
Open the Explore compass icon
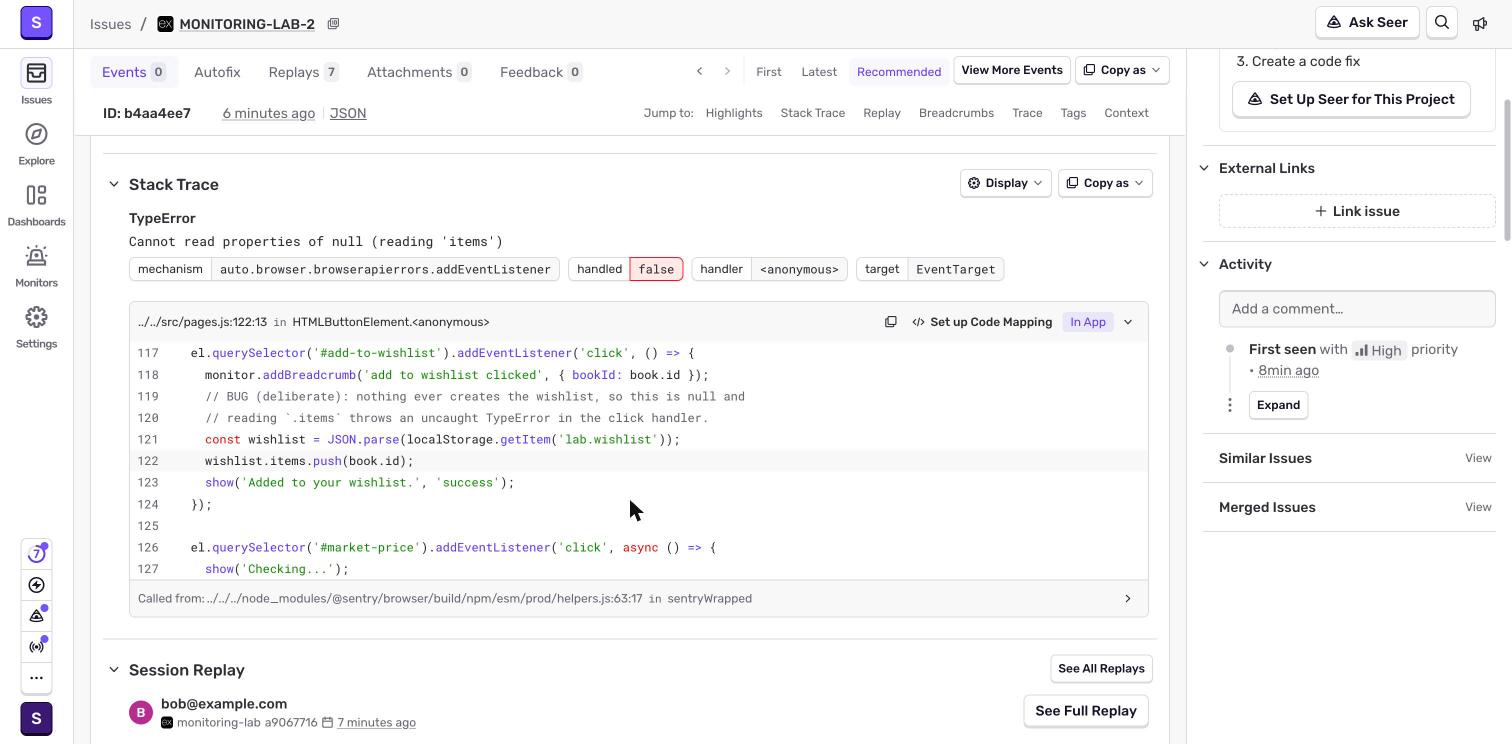point(36,134)
